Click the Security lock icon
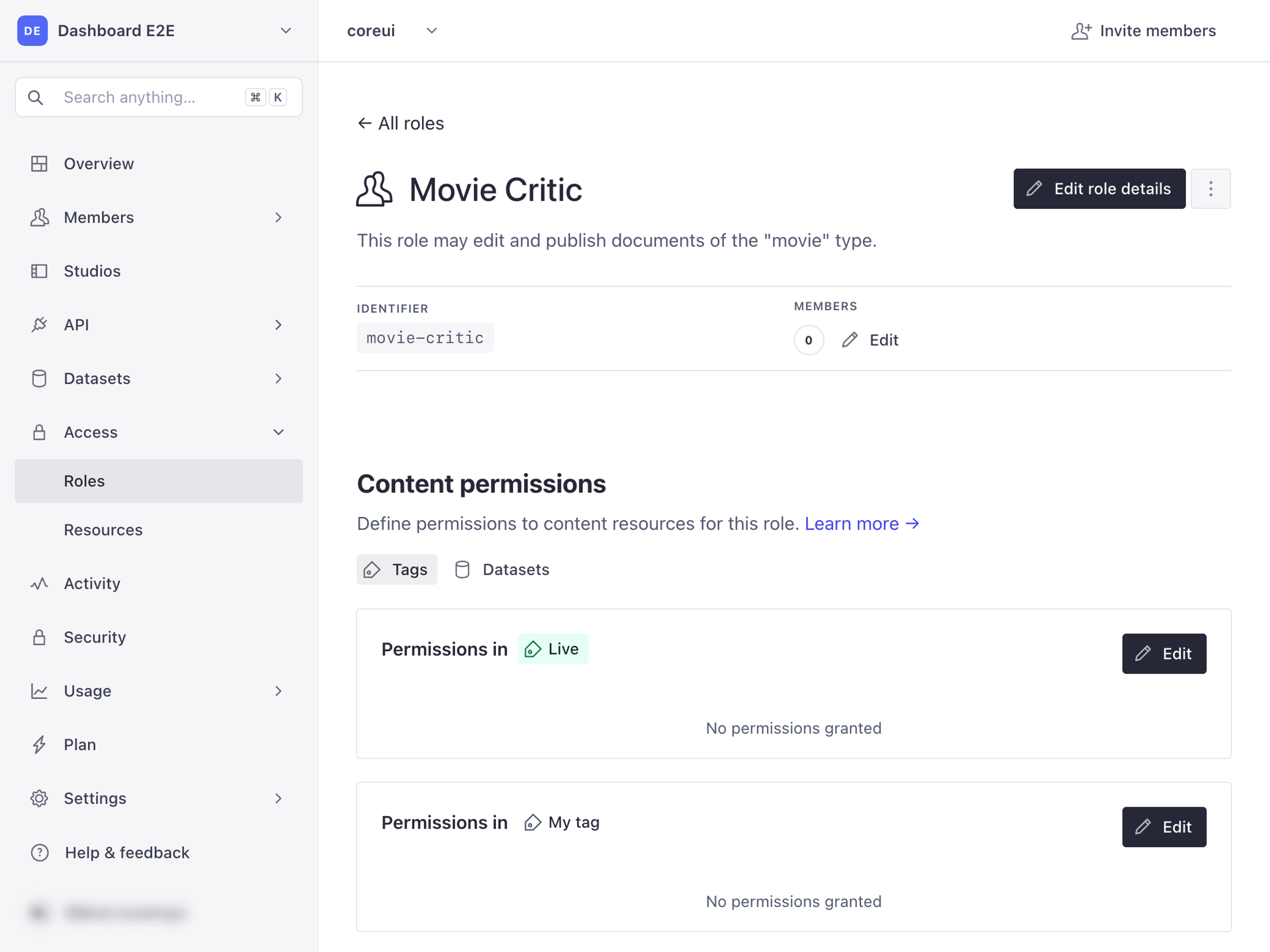Screen dimensions: 1270x952 click(x=39, y=637)
